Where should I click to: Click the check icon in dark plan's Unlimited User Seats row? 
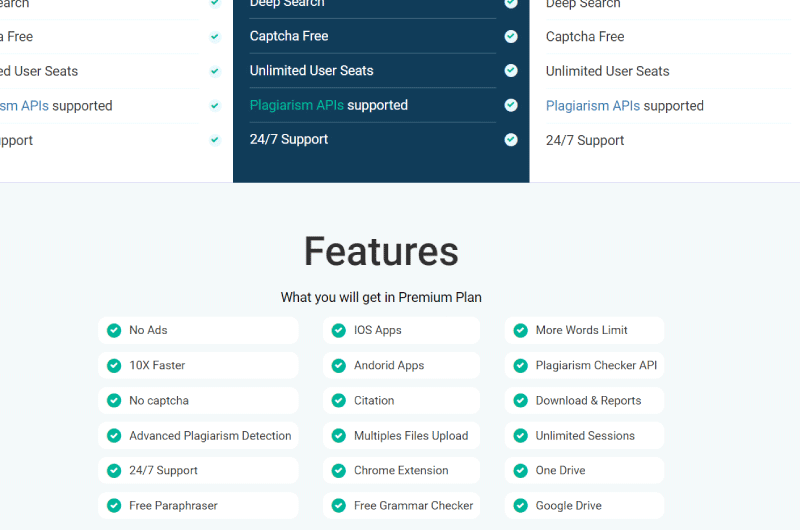click(x=511, y=70)
